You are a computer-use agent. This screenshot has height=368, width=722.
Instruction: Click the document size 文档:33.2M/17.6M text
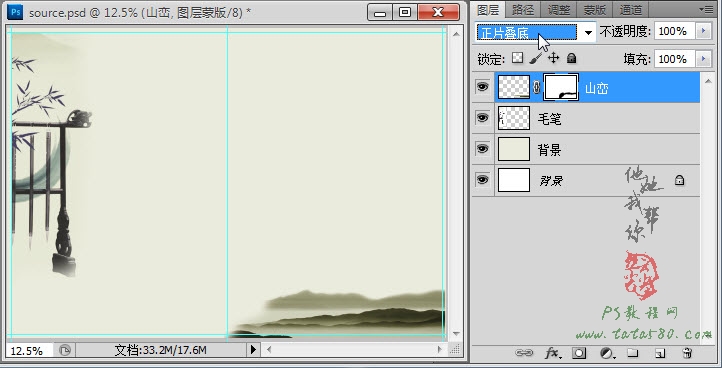[160, 350]
